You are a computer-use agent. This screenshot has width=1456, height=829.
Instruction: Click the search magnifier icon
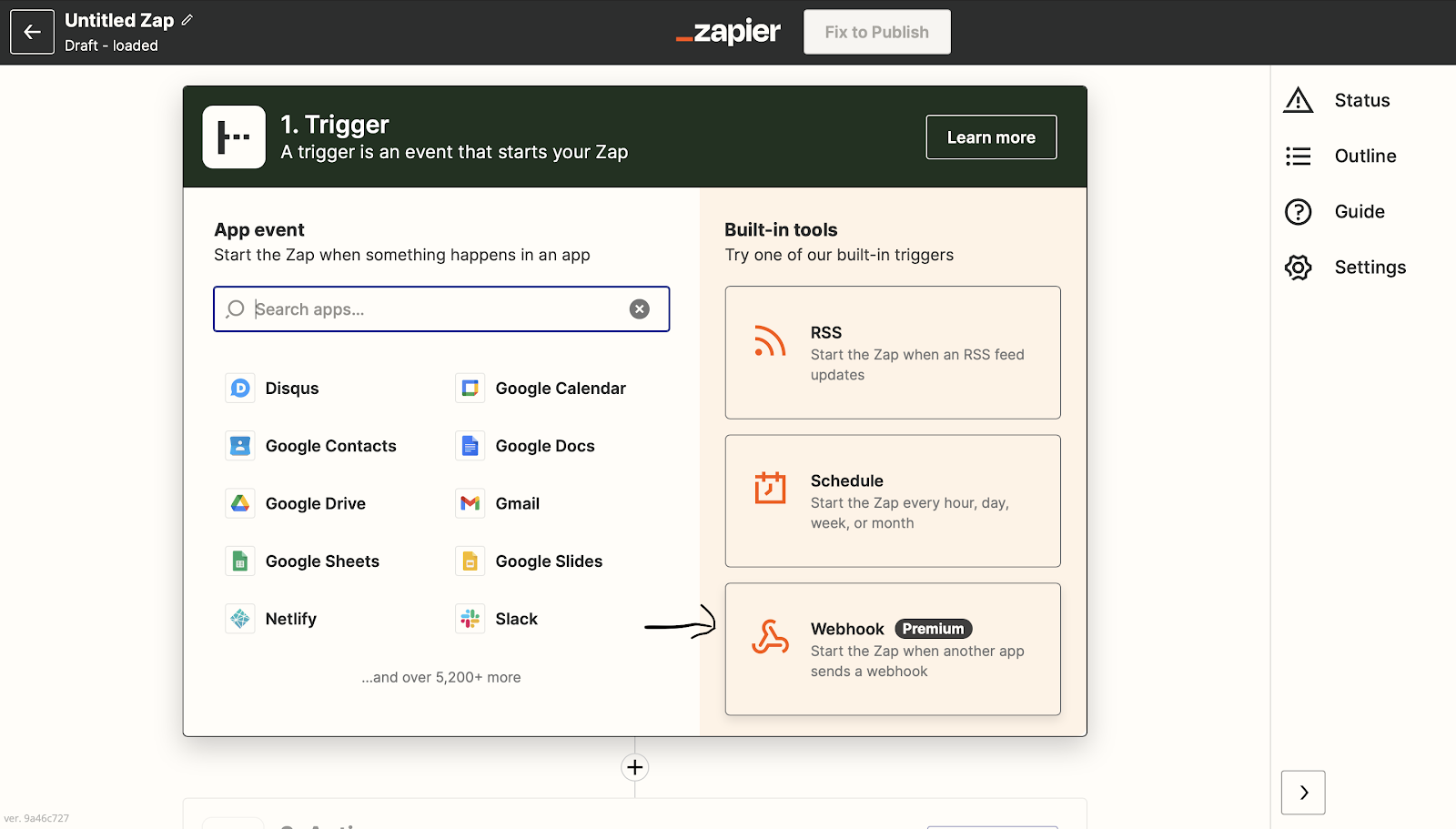[x=235, y=309]
